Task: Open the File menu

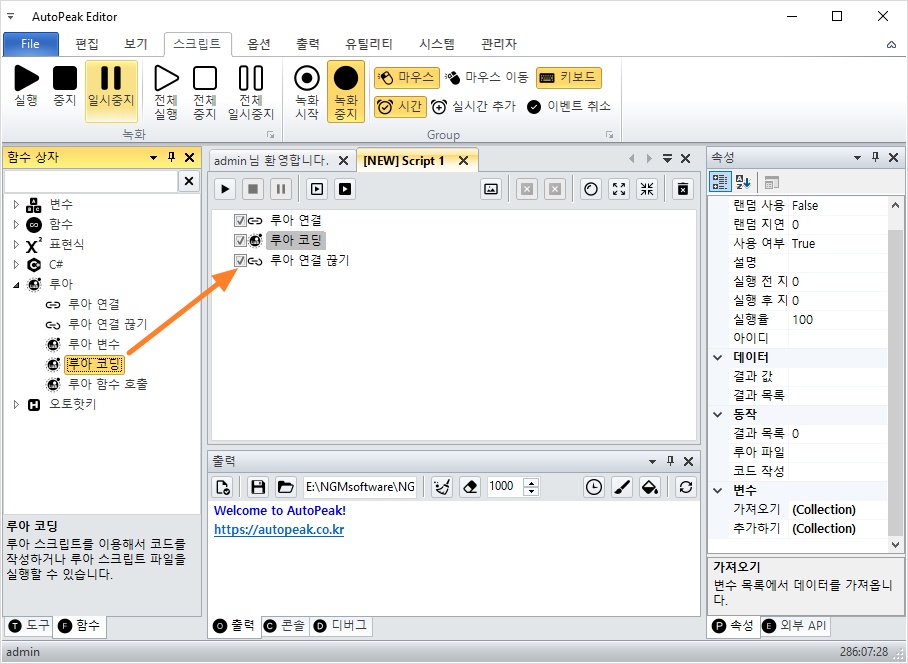Action: [x=31, y=44]
